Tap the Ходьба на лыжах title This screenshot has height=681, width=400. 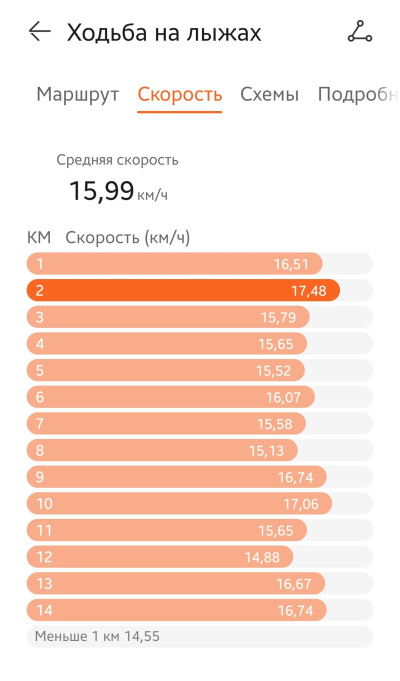coord(164,33)
